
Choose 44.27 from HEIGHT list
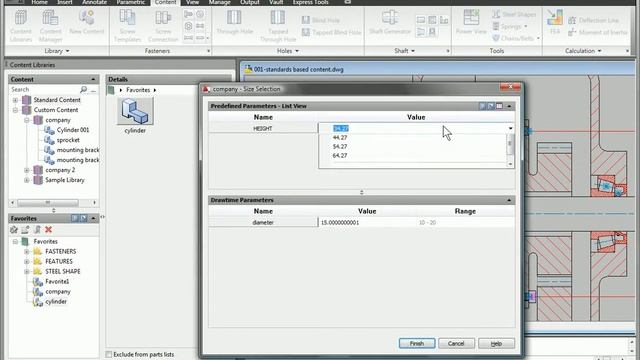tap(340, 138)
